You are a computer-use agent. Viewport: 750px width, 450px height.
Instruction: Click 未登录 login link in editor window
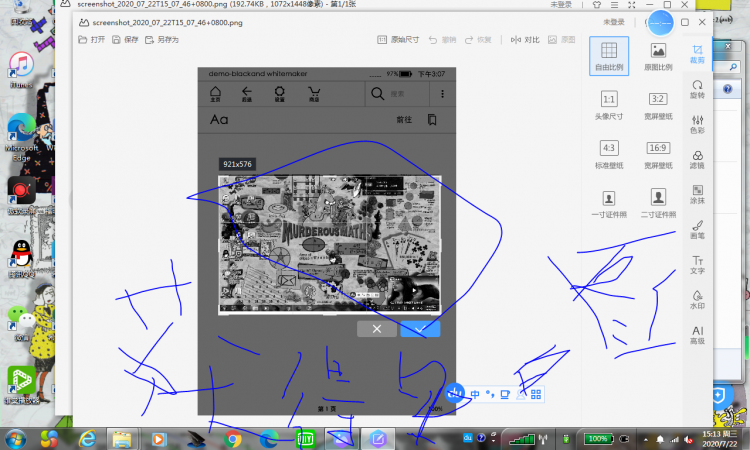pyautogui.click(x=614, y=22)
